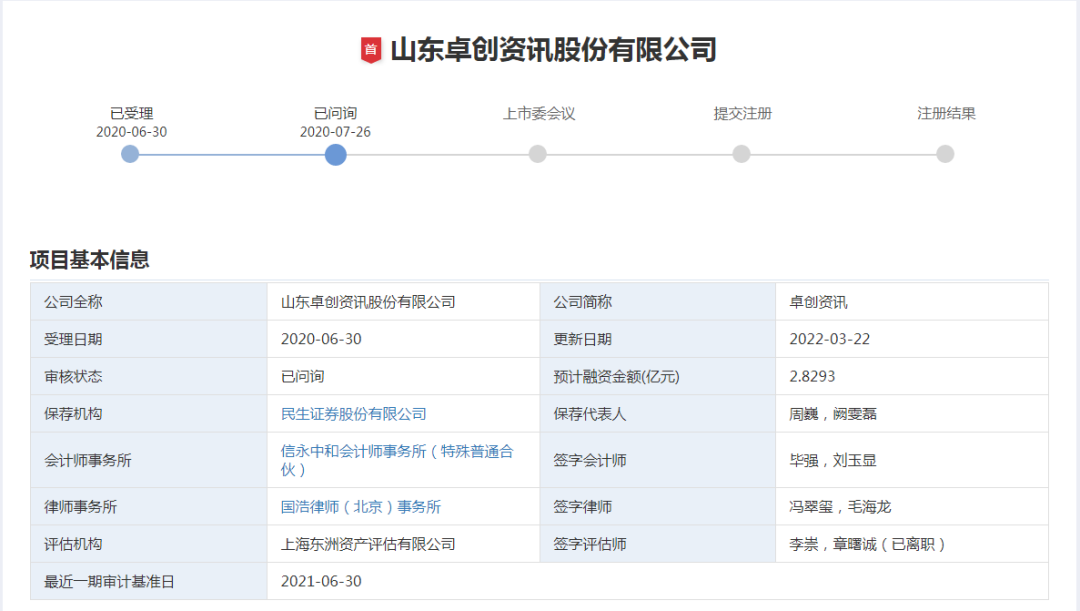Viewport: 1080px width, 611px height.
Task: Click the red 首 badge icon beside company title
Action: [x=371, y=50]
